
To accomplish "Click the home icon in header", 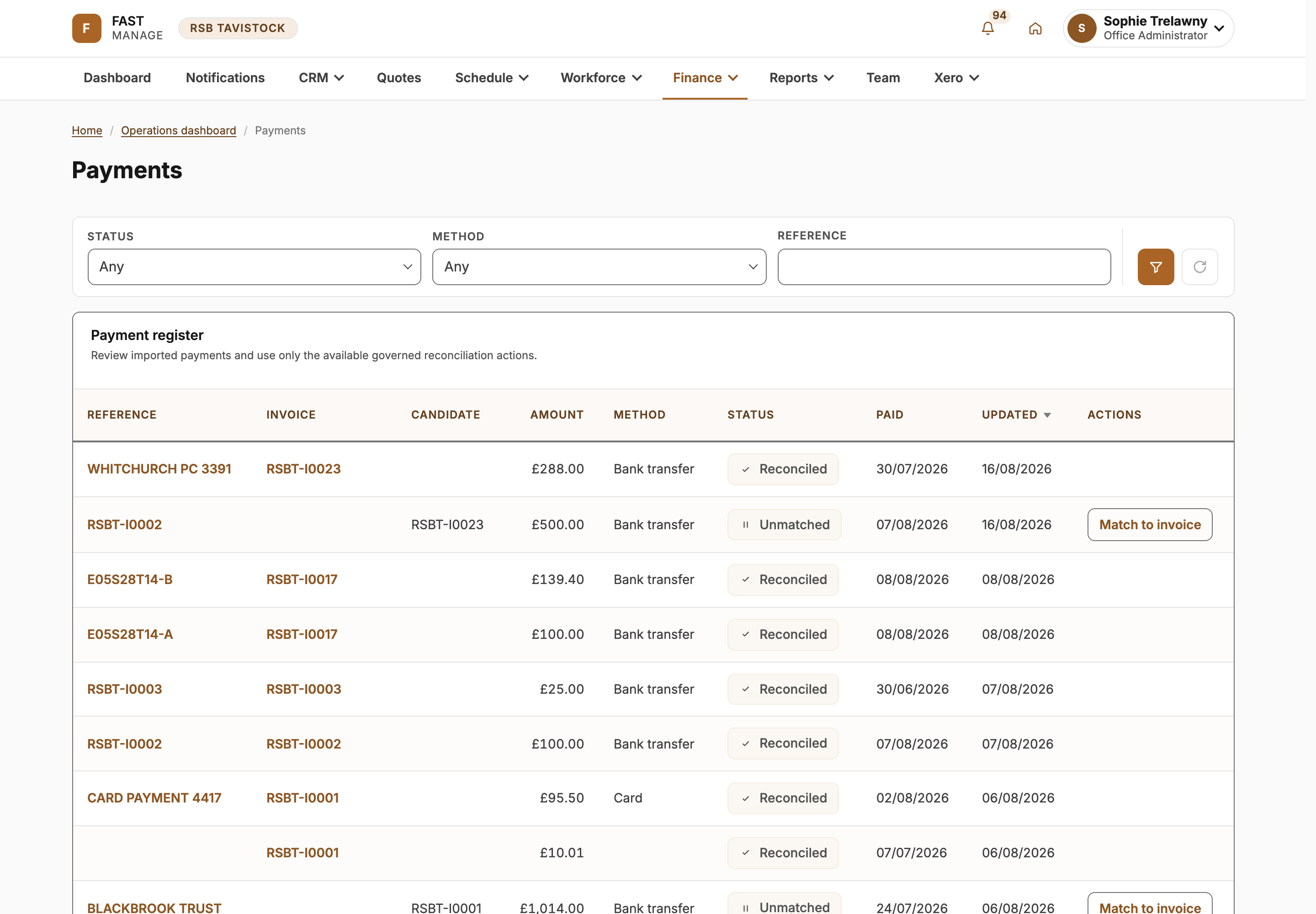I will [1035, 28].
